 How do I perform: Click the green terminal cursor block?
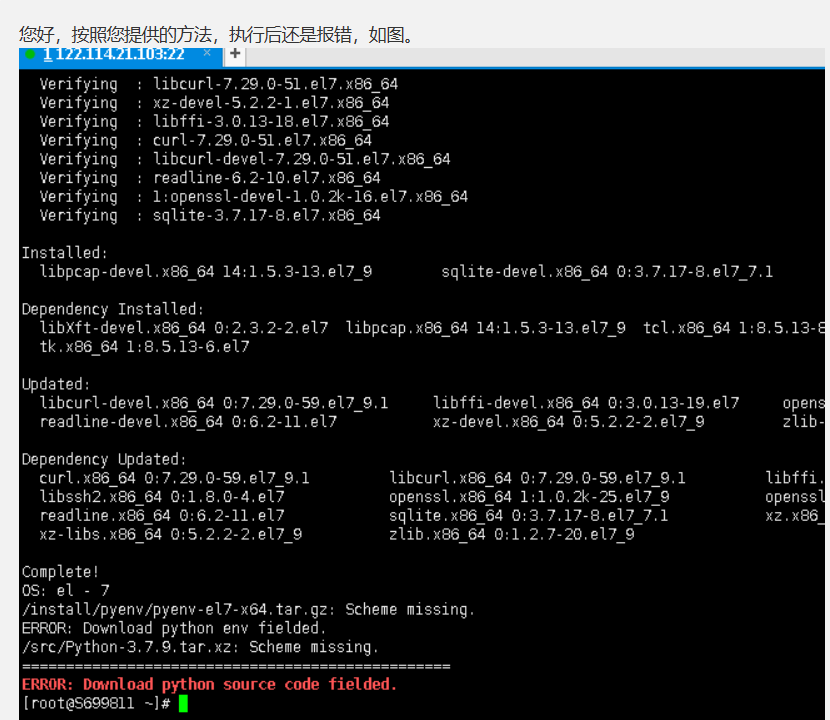coord(183,704)
